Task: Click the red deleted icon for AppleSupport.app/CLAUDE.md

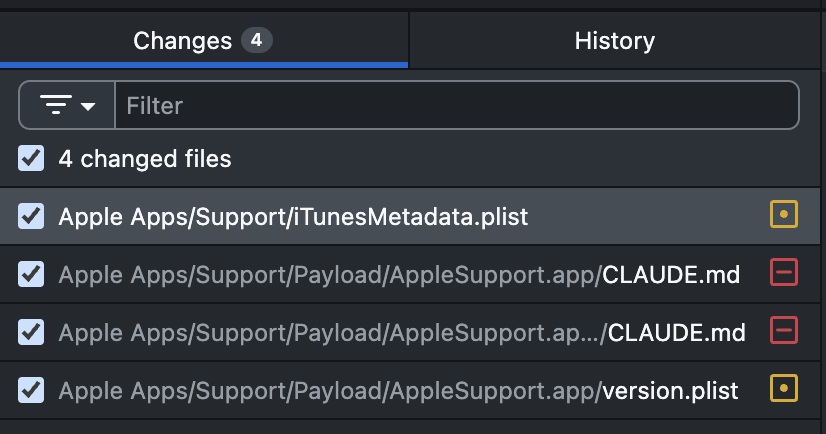Action: tap(784, 272)
